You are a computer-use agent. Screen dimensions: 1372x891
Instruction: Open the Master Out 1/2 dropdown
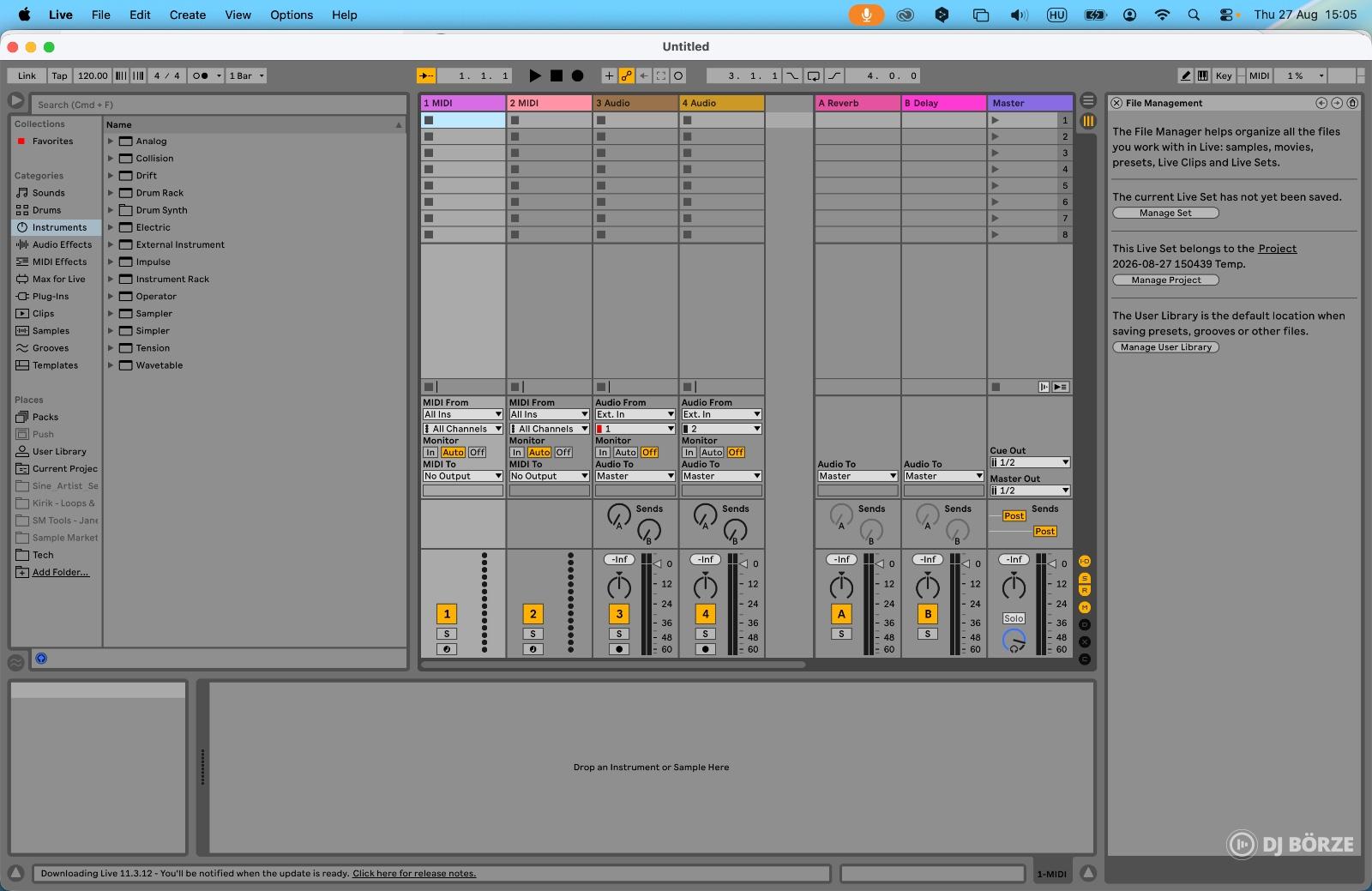(1030, 491)
